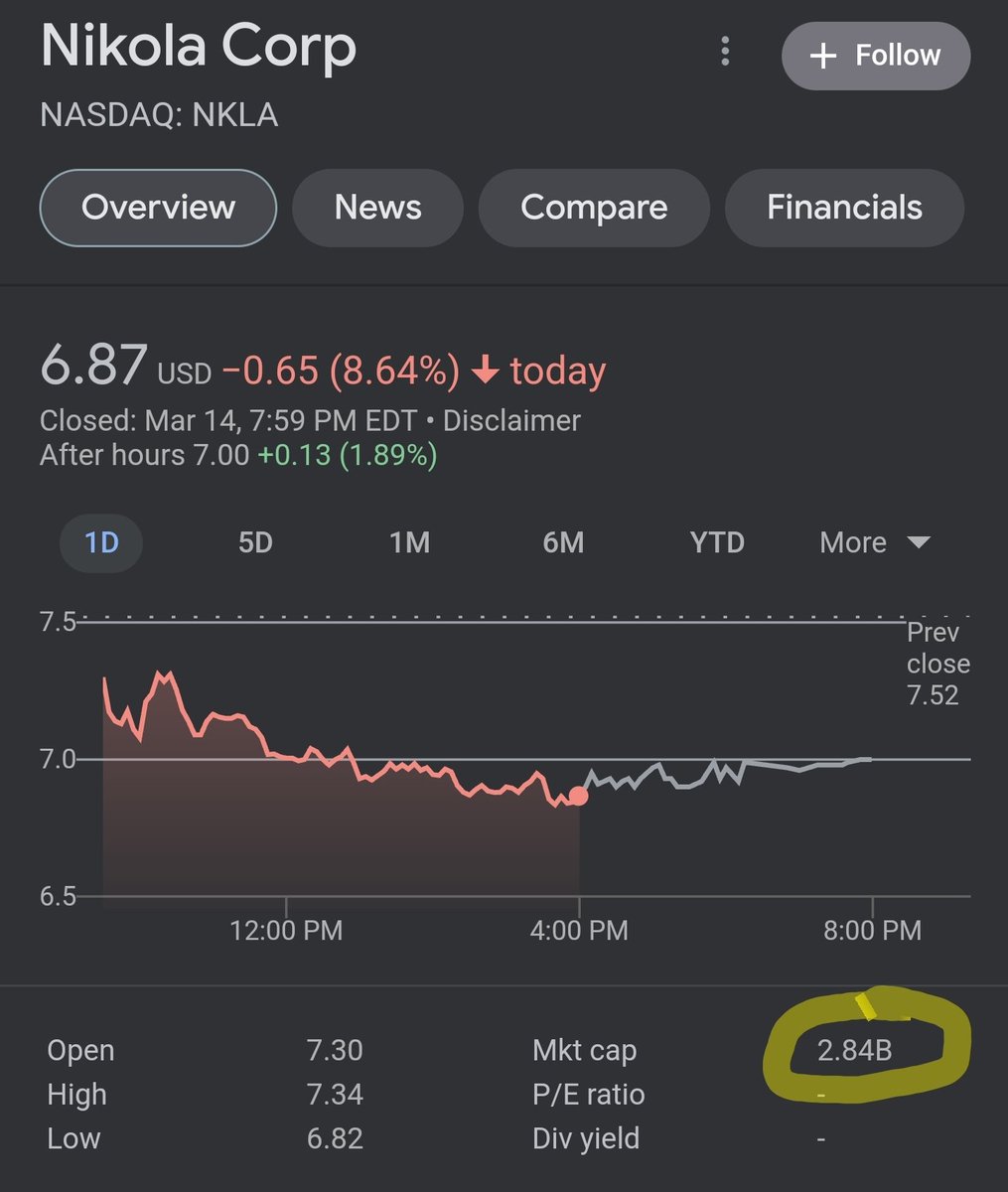Image resolution: width=1008 pixels, height=1192 pixels.
Task: Open the three-dot more options menu
Action: [x=726, y=54]
